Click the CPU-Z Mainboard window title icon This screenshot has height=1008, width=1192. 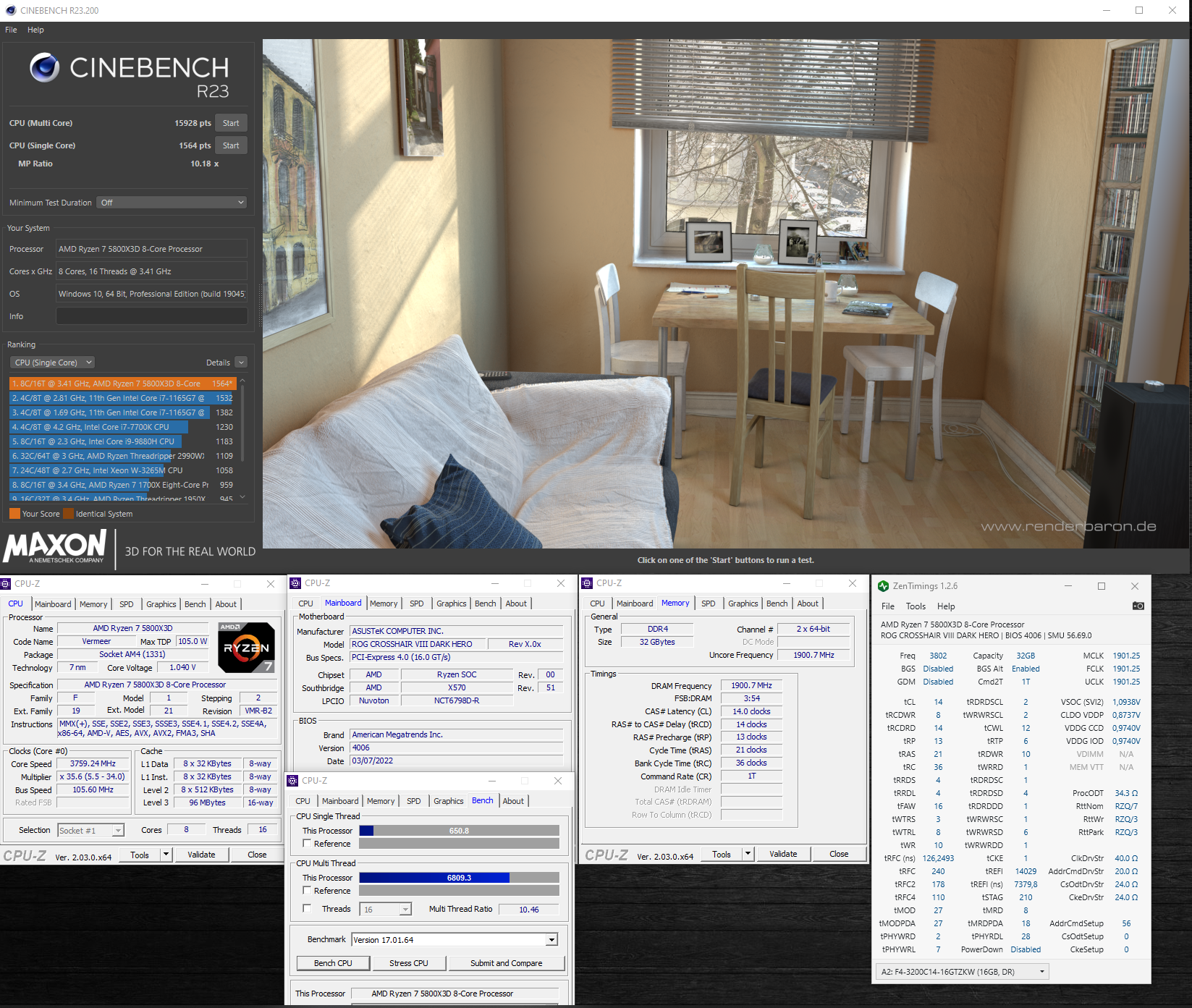click(x=295, y=583)
